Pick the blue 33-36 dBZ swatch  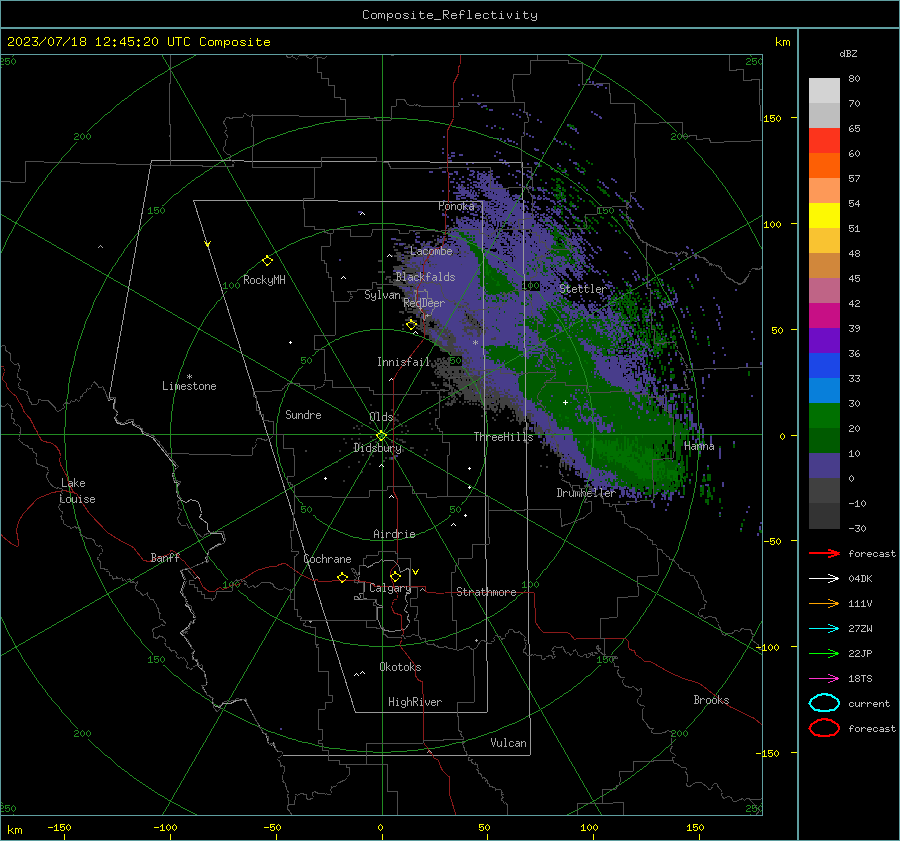click(x=824, y=366)
